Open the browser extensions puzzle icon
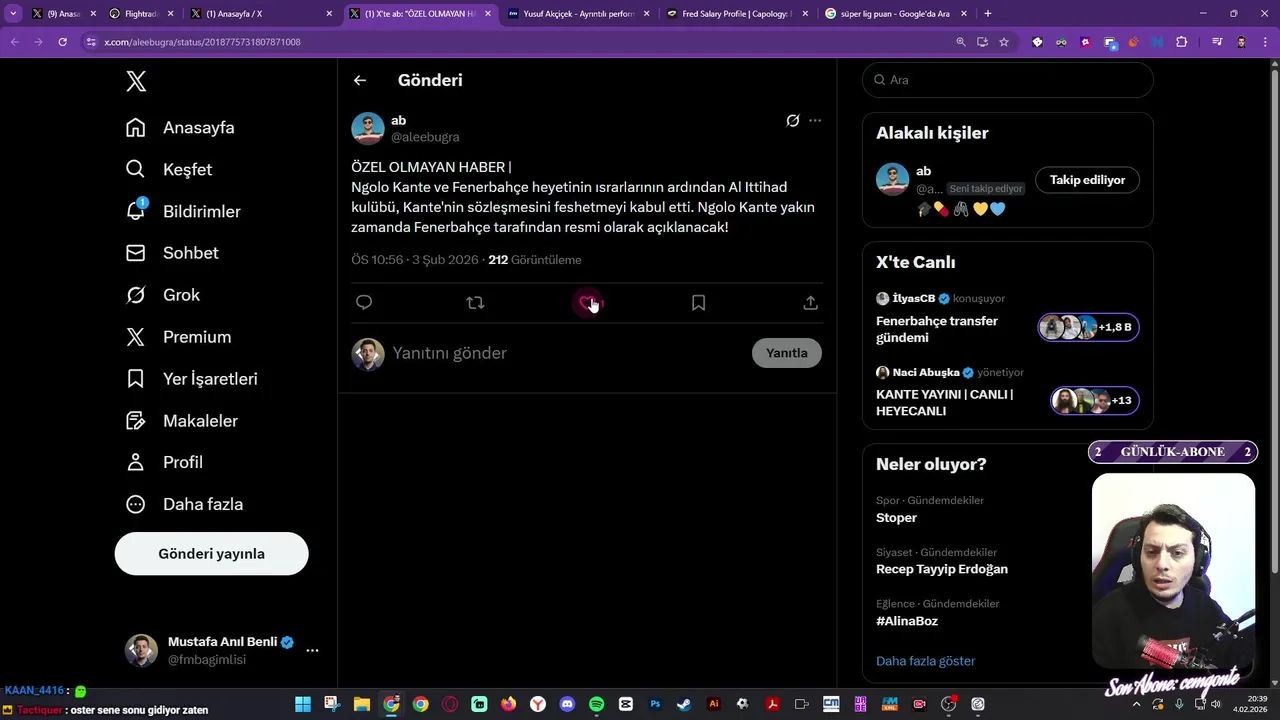Screen dimensions: 1280x720 [x=1182, y=42]
